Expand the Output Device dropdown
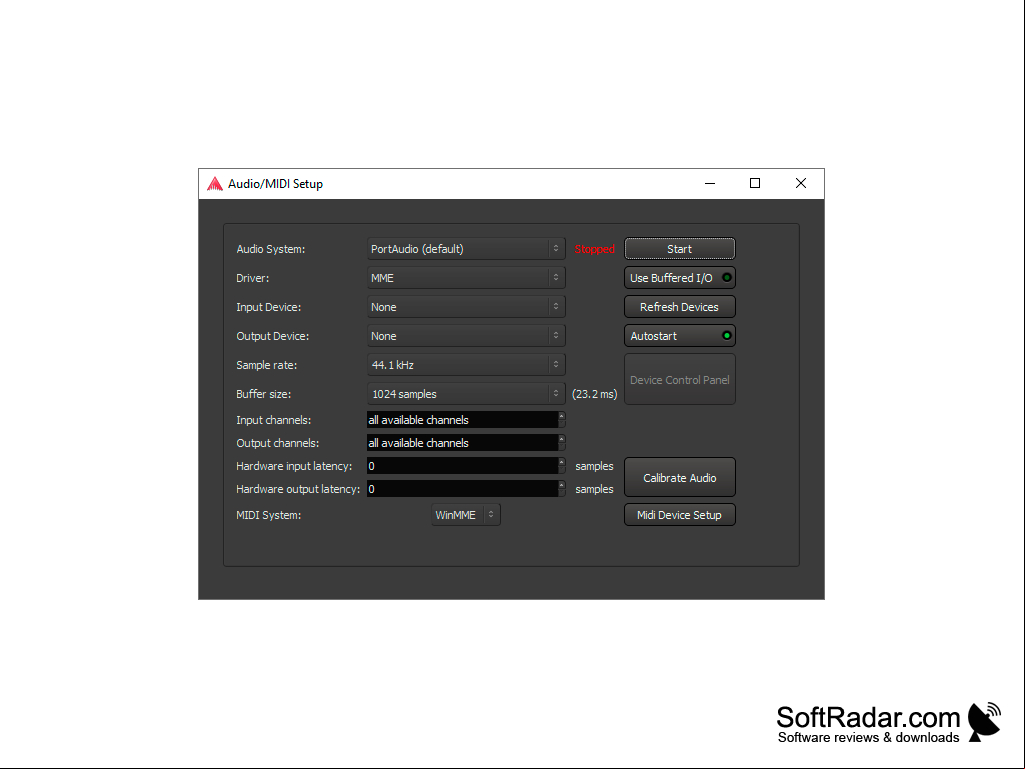 coord(466,336)
